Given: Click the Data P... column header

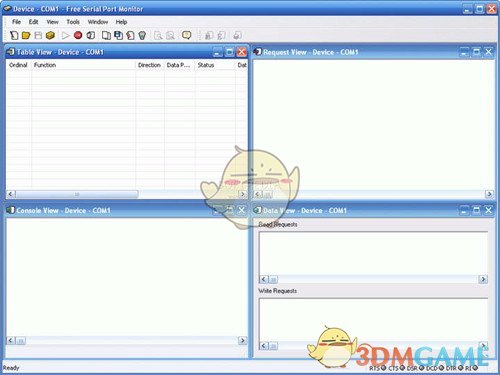Looking at the screenshot, I should [179, 65].
